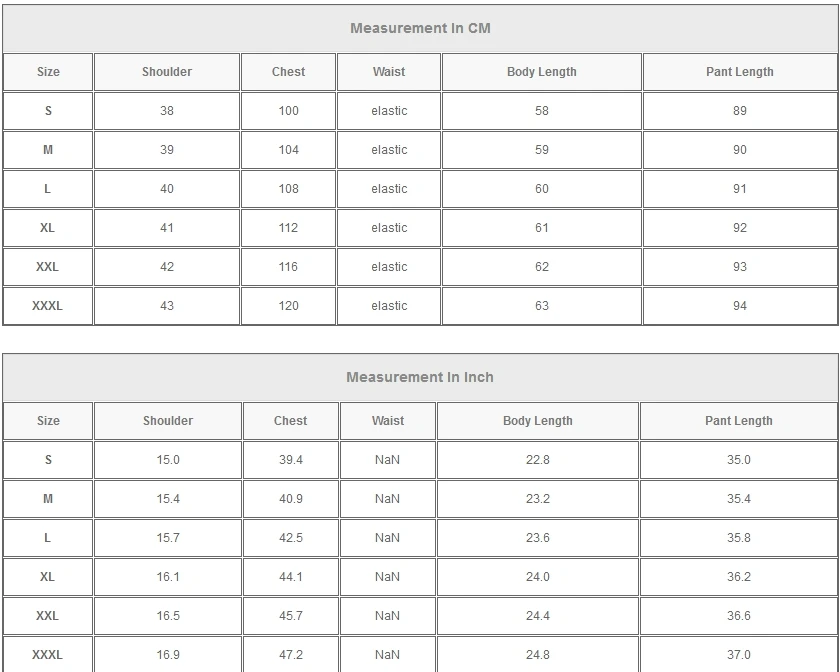Click the Size header in the Inch table

48,421
